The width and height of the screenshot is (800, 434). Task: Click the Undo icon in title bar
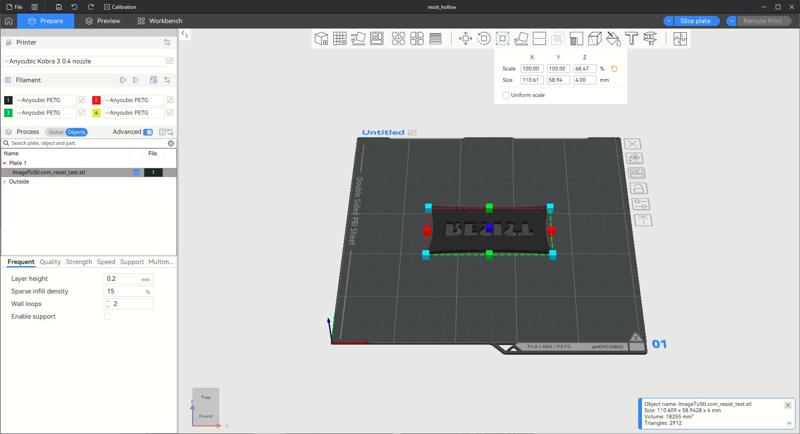(74, 7)
